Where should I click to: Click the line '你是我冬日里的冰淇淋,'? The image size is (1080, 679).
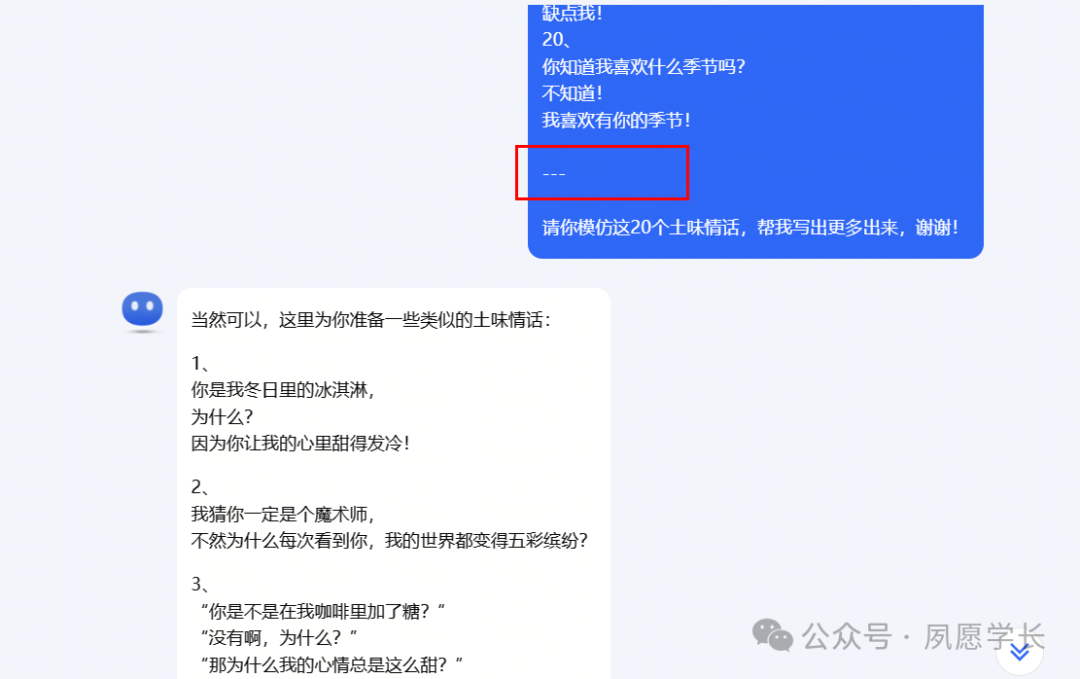coord(282,390)
